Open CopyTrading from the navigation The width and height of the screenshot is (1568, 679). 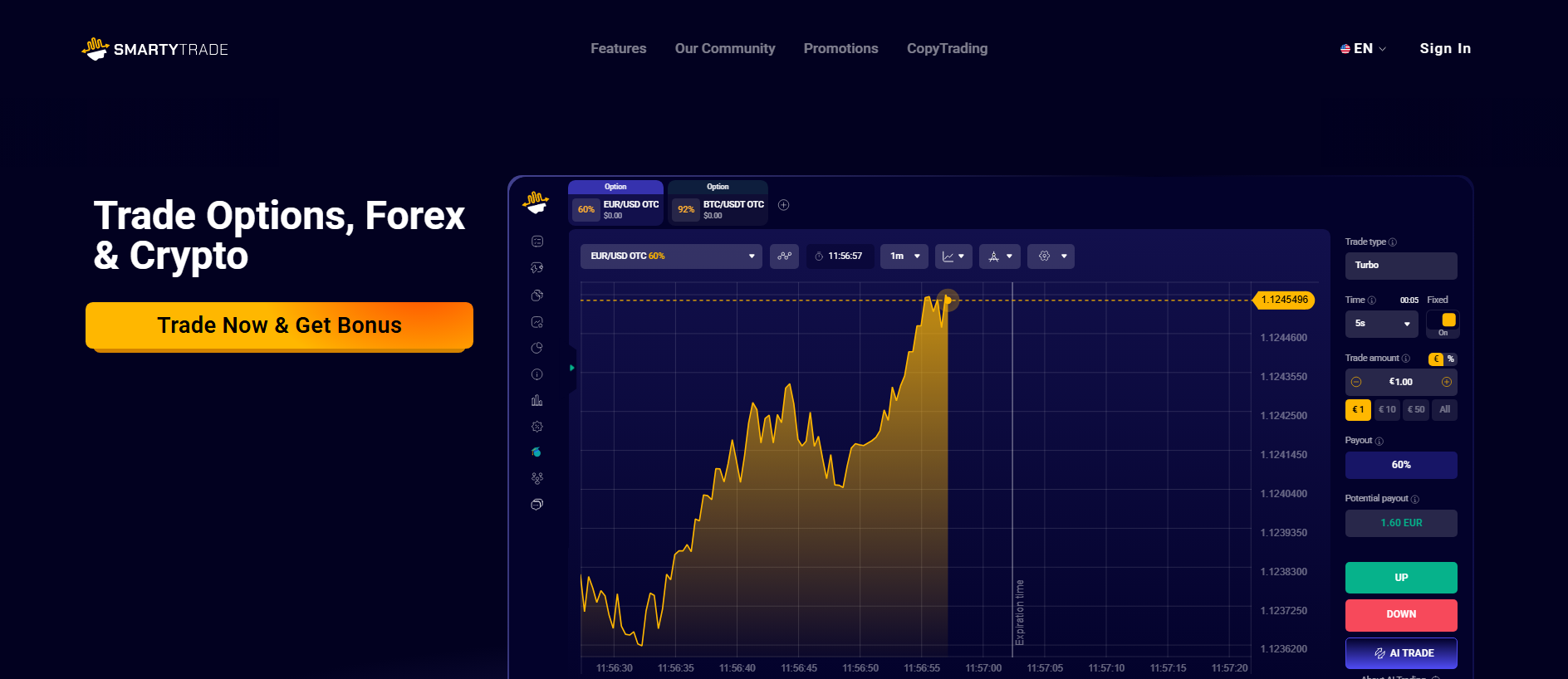tap(948, 49)
